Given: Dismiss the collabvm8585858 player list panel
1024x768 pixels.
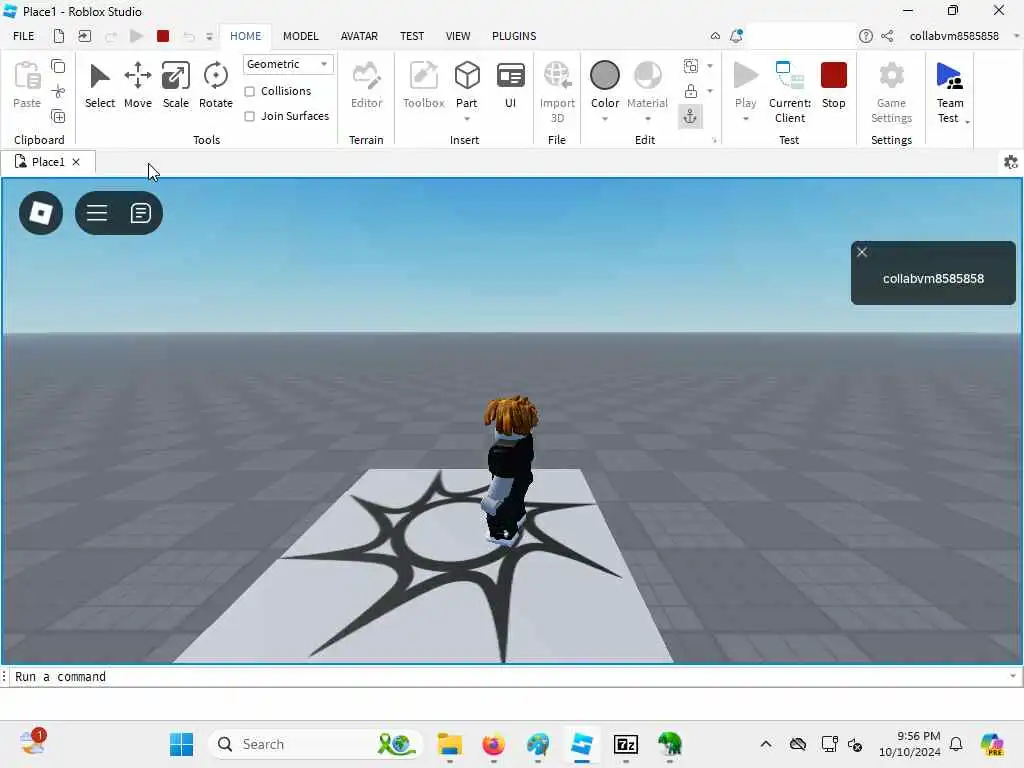Looking at the screenshot, I should point(862,252).
